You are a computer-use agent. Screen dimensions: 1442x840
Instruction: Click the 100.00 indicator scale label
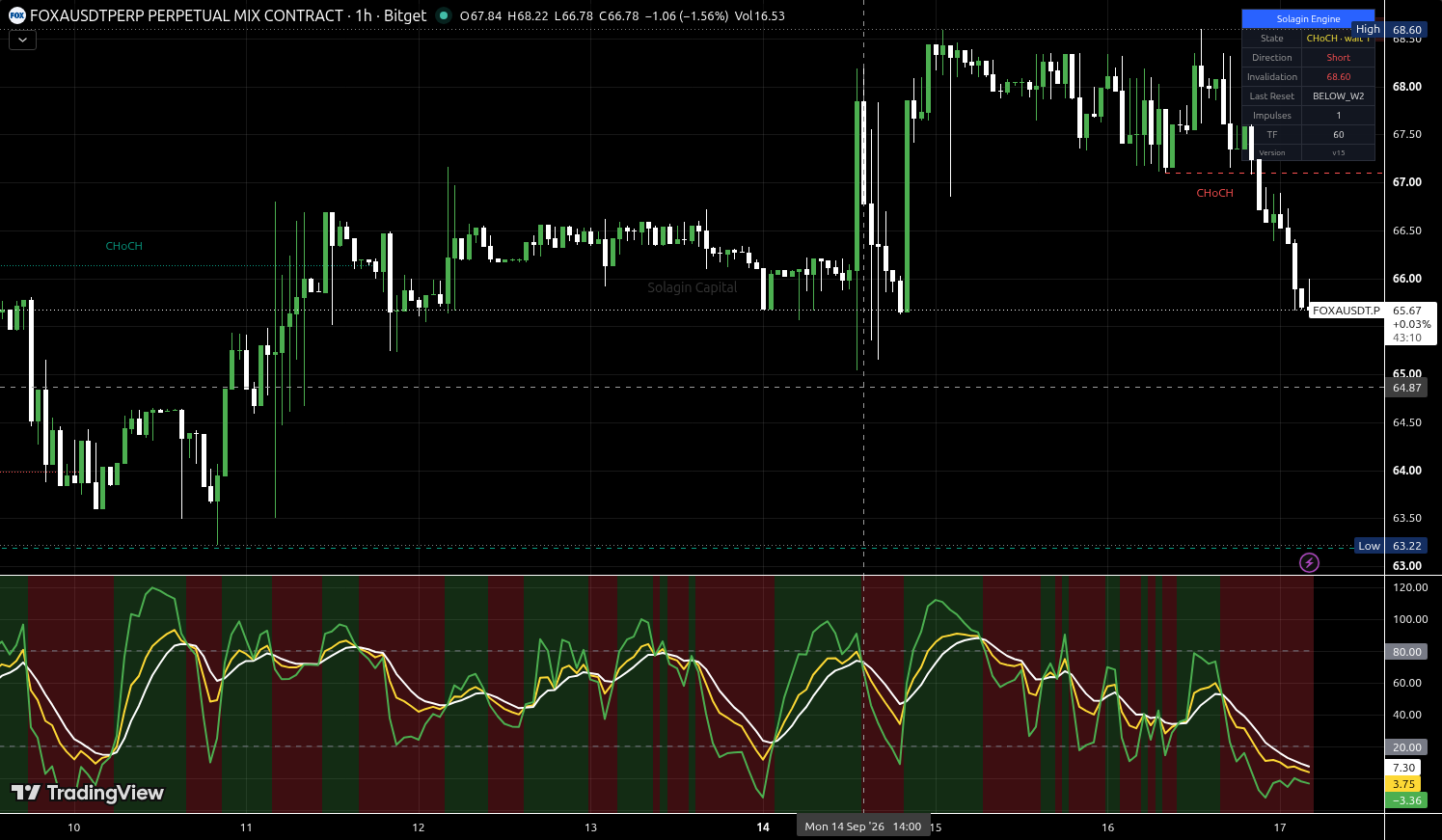pyautogui.click(x=1410, y=619)
